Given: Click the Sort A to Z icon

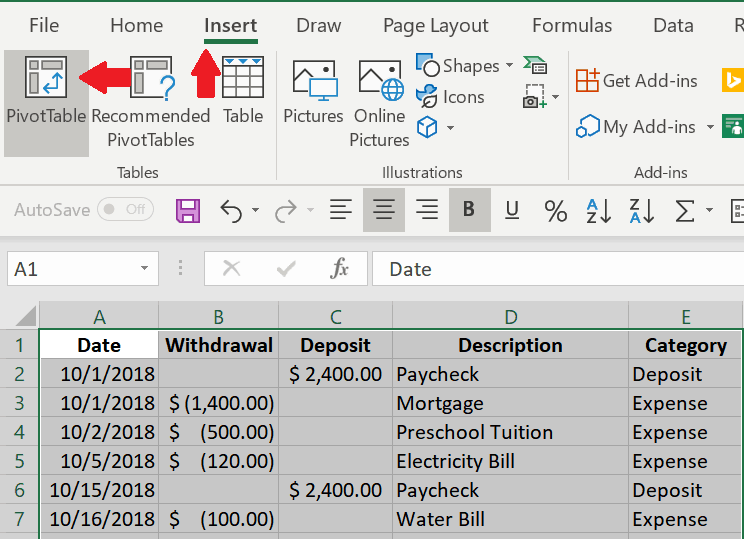Looking at the screenshot, I should tap(599, 210).
